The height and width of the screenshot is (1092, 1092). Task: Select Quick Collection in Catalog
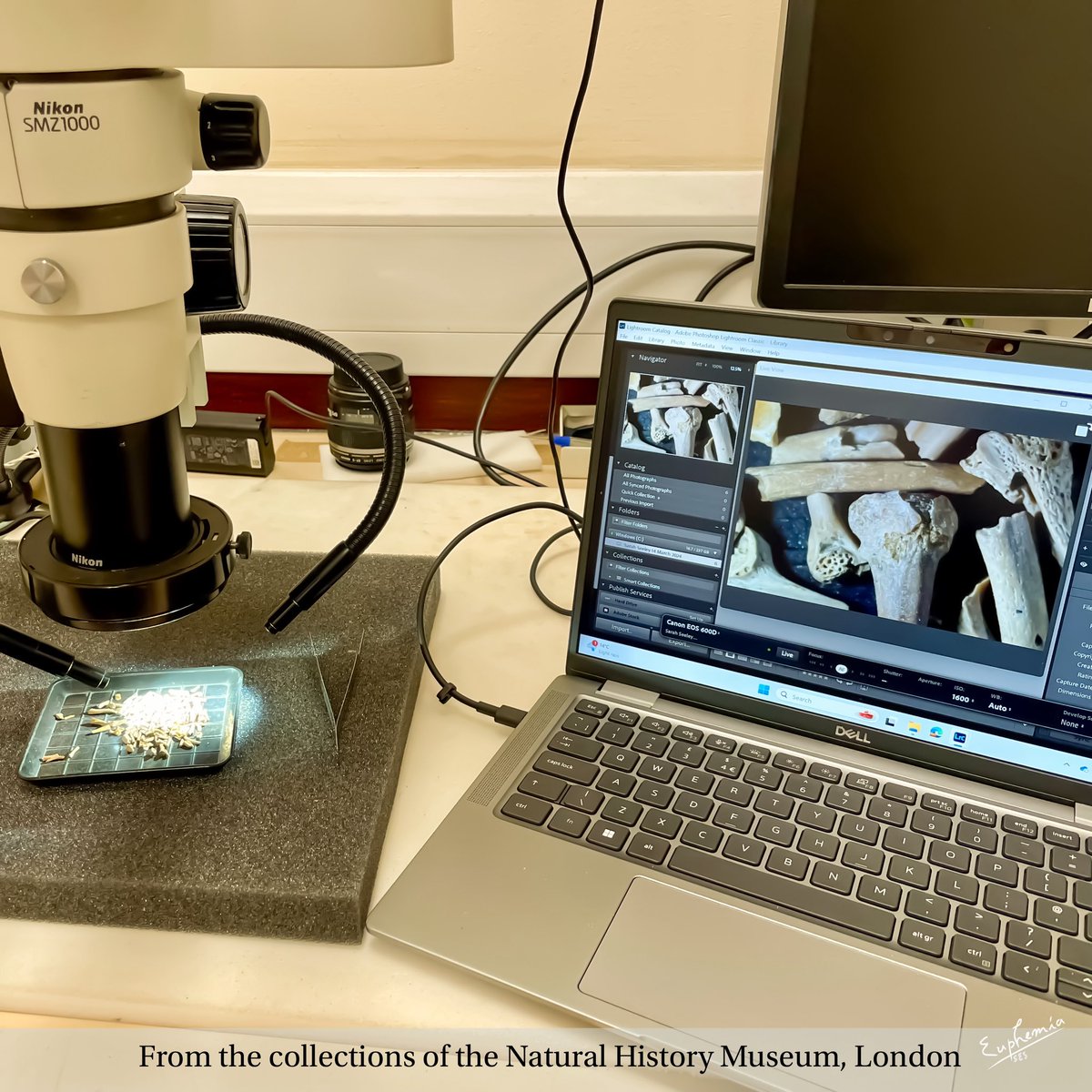point(638,494)
